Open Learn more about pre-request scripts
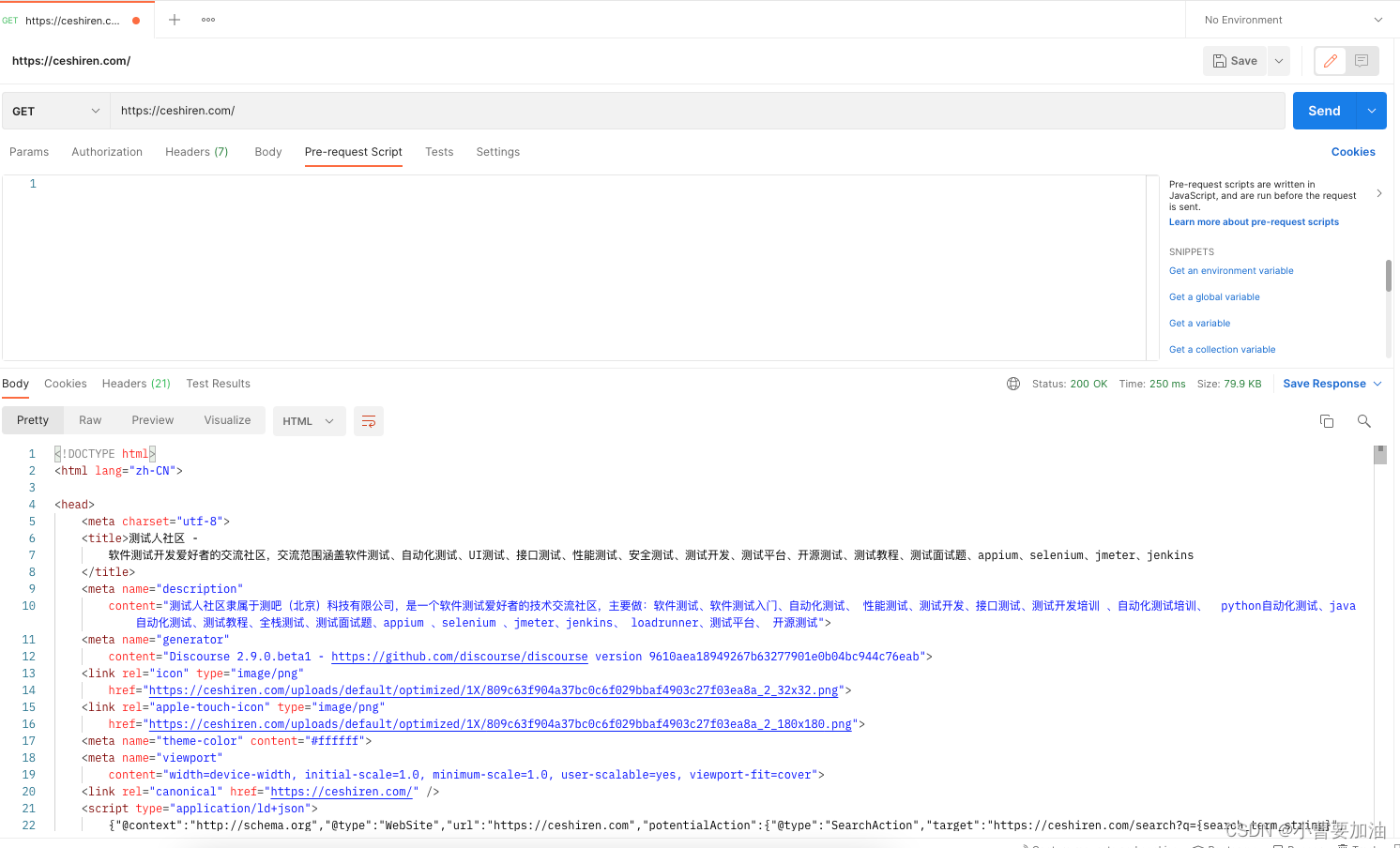 [1254, 222]
